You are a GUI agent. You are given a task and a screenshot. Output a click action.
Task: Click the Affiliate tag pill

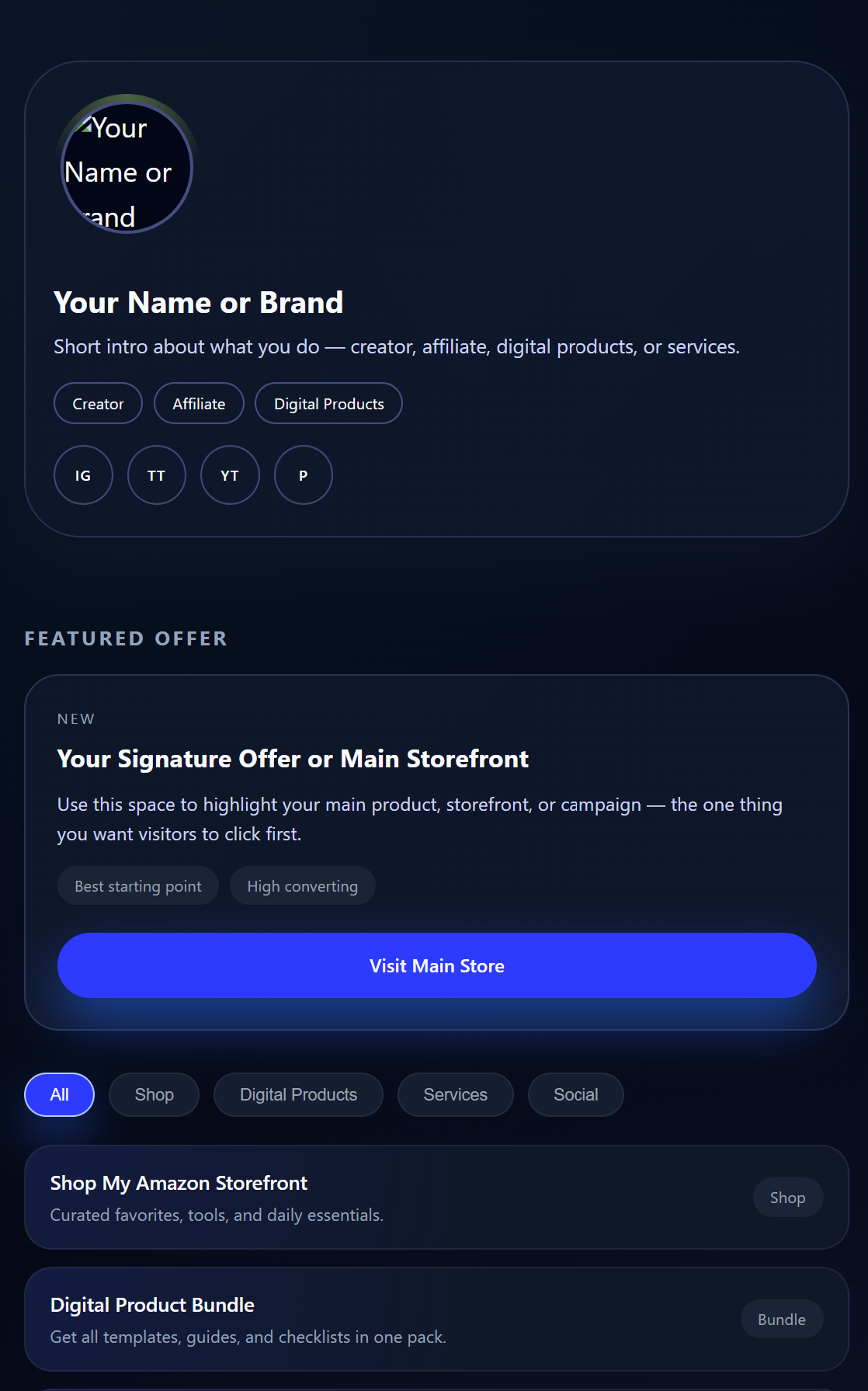pyautogui.click(x=199, y=404)
